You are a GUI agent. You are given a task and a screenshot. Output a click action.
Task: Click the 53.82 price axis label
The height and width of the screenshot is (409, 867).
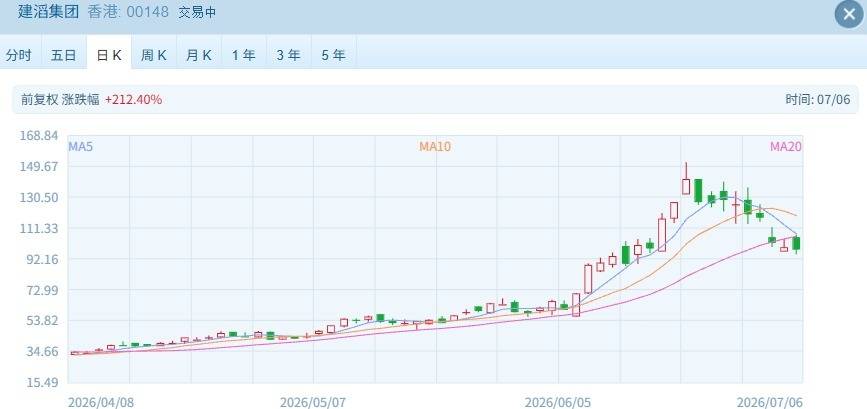(43, 321)
